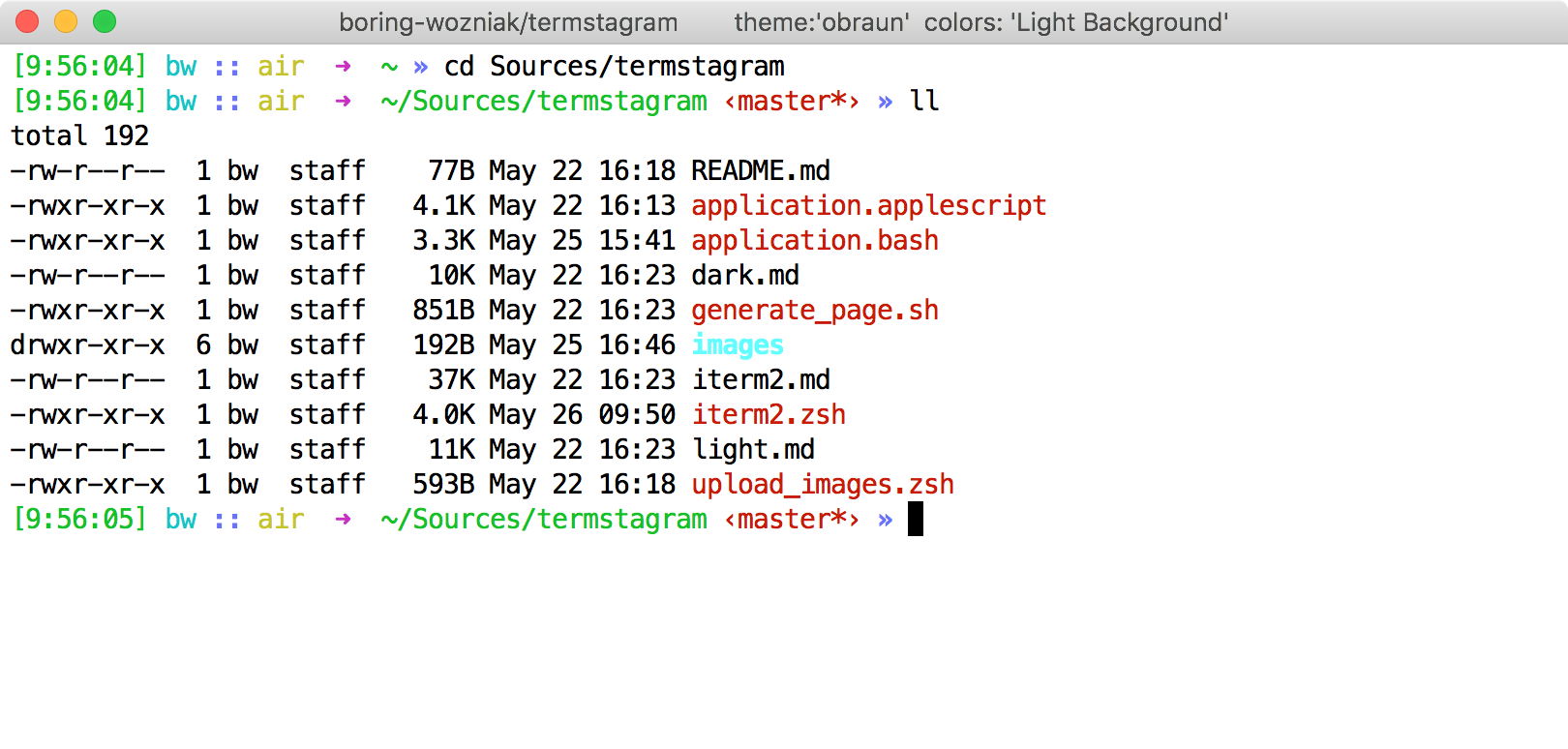Click the window title 'boring-wozniak/termstagram'
Image resolution: width=1568 pixels, height=749 pixels.
coord(508,22)
